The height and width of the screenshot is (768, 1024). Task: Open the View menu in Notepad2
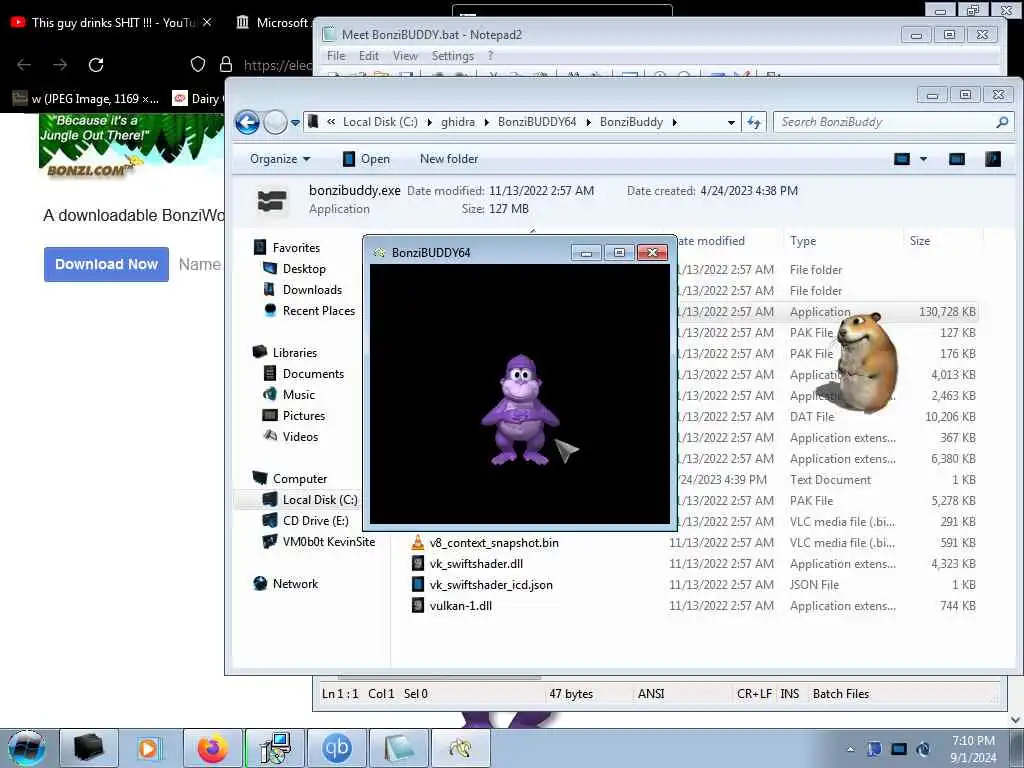tap(405, 56)
